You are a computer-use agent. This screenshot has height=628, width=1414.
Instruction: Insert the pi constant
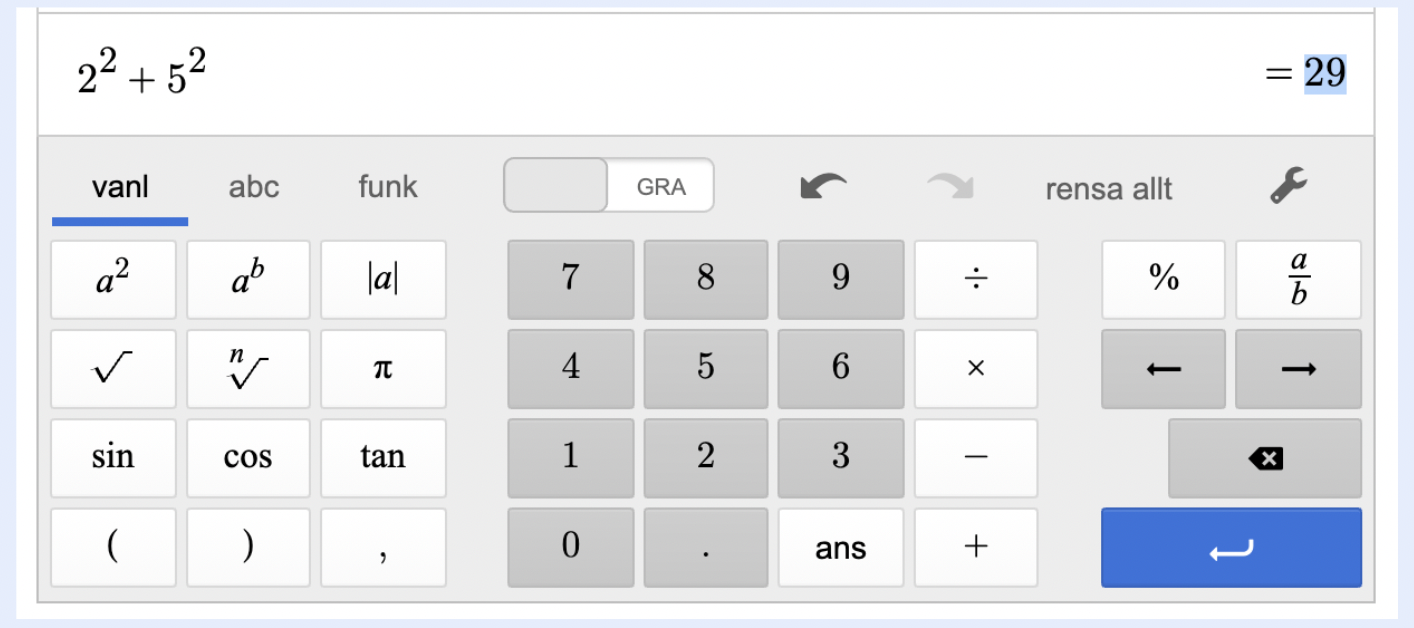pos(383,369)
